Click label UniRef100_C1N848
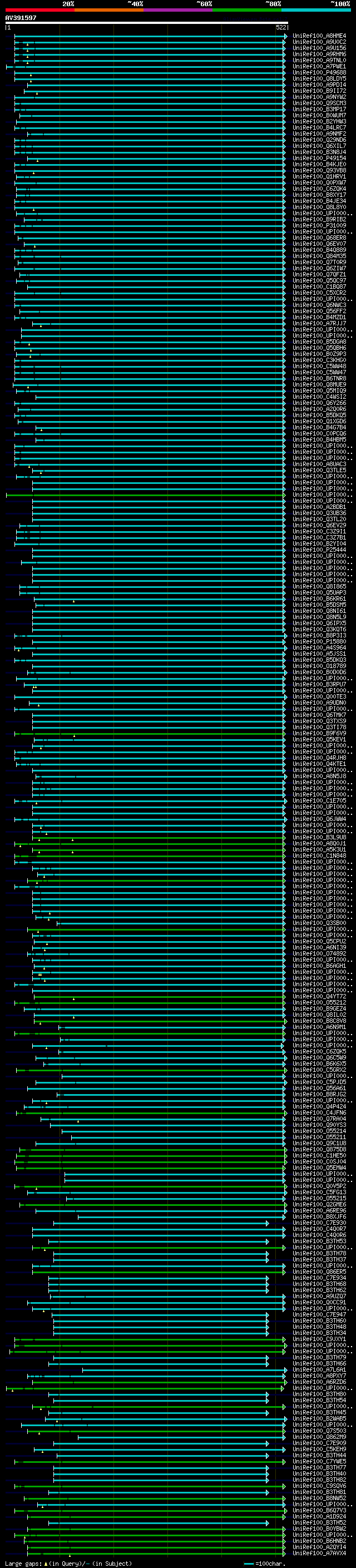Viewport: 356px width, 1568px height. pos(319,856)
